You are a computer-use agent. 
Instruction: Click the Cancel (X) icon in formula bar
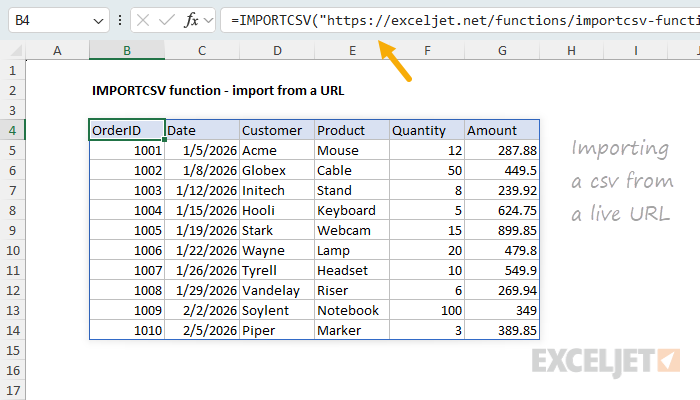point(143,20)
